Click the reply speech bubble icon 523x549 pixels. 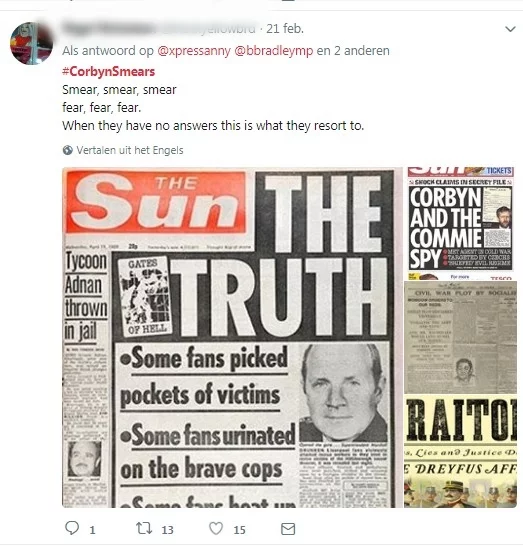tap(72, 528)
